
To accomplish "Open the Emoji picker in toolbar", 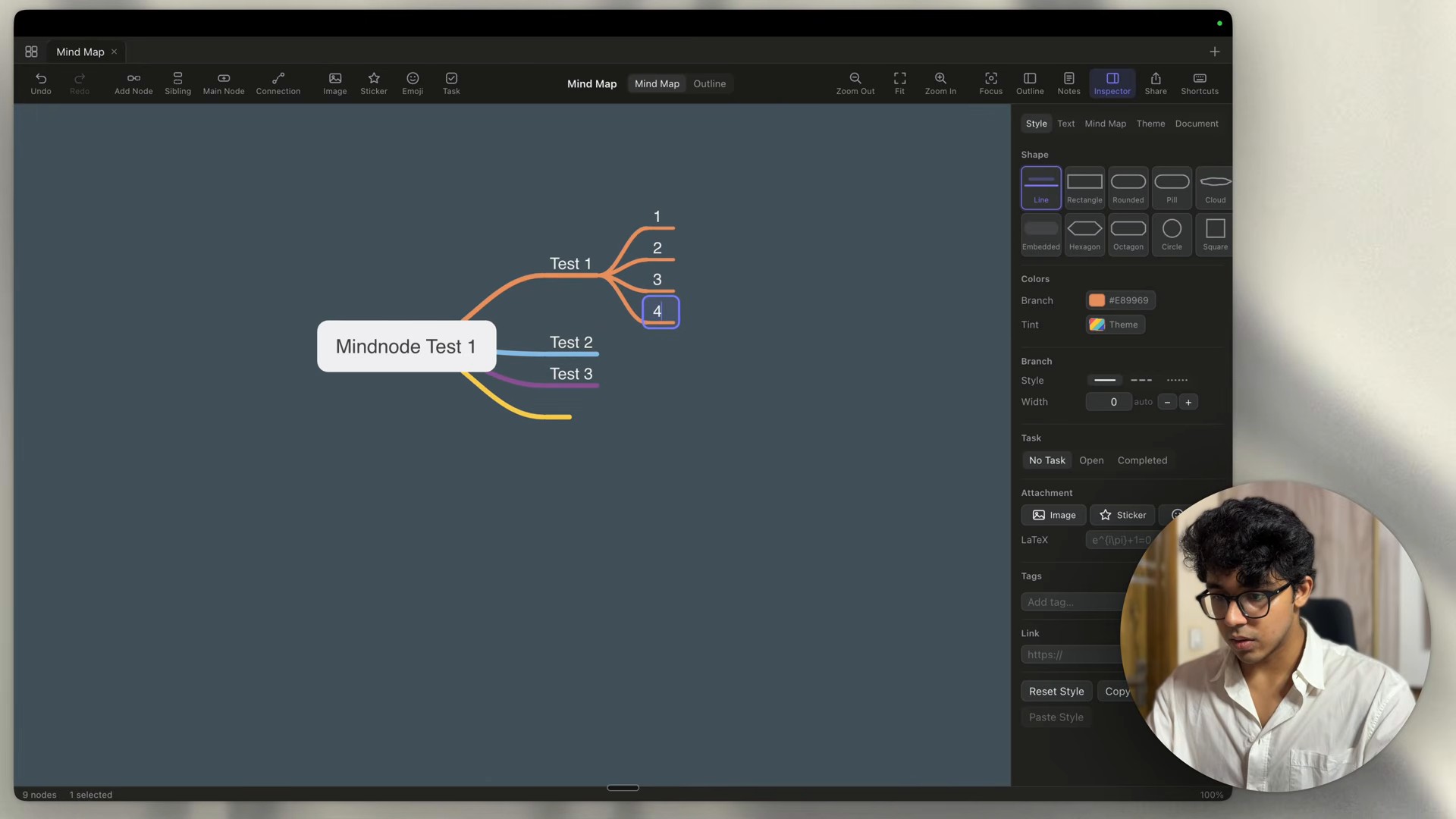I will (x=413, y=83).
